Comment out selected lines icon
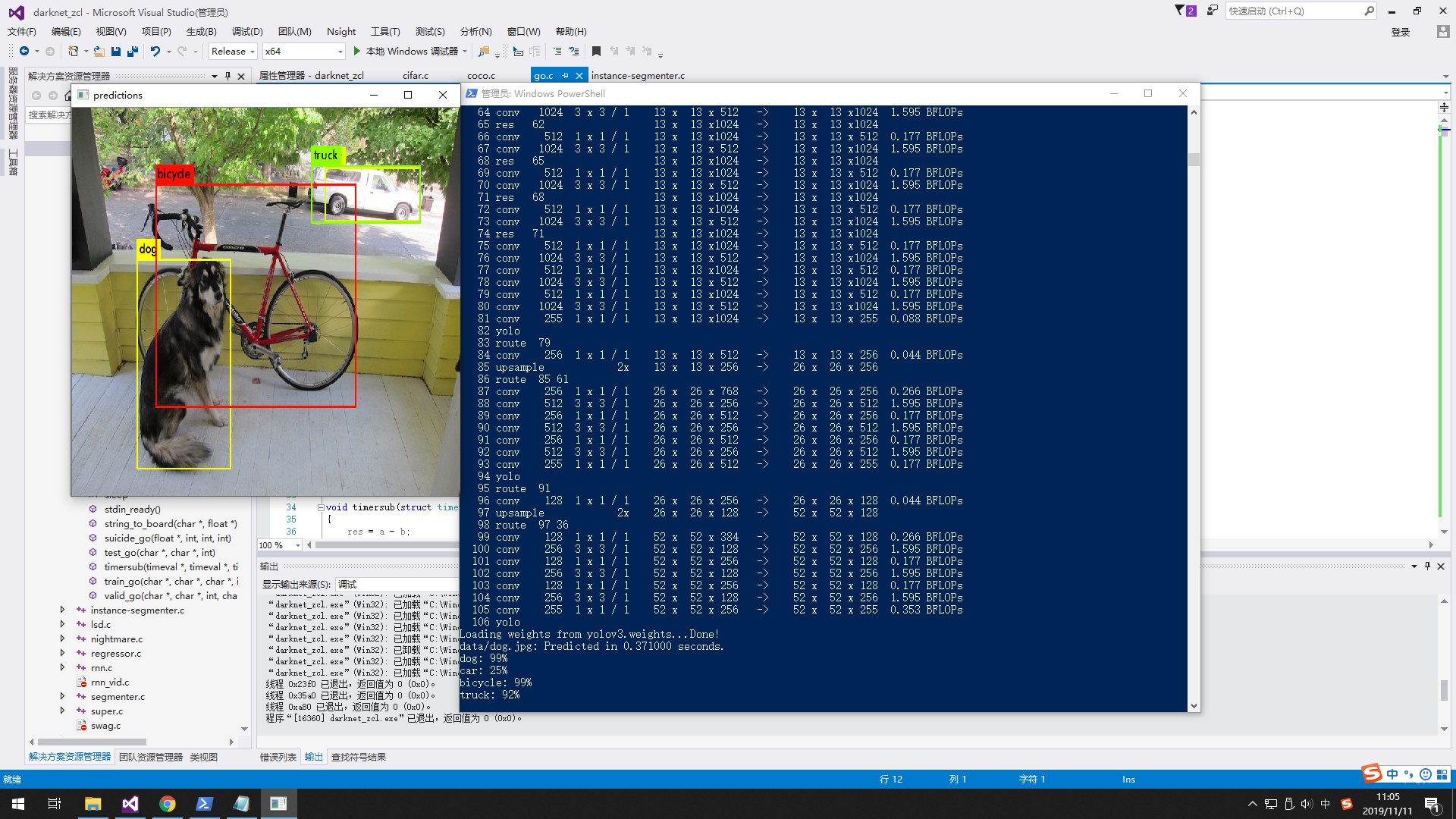The image size is (1456, 819). [557, 52]
